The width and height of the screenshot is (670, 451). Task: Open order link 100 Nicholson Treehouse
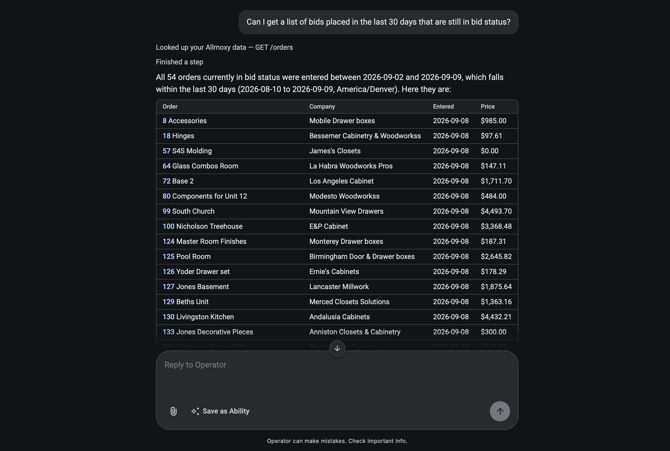tap(203, 227)
